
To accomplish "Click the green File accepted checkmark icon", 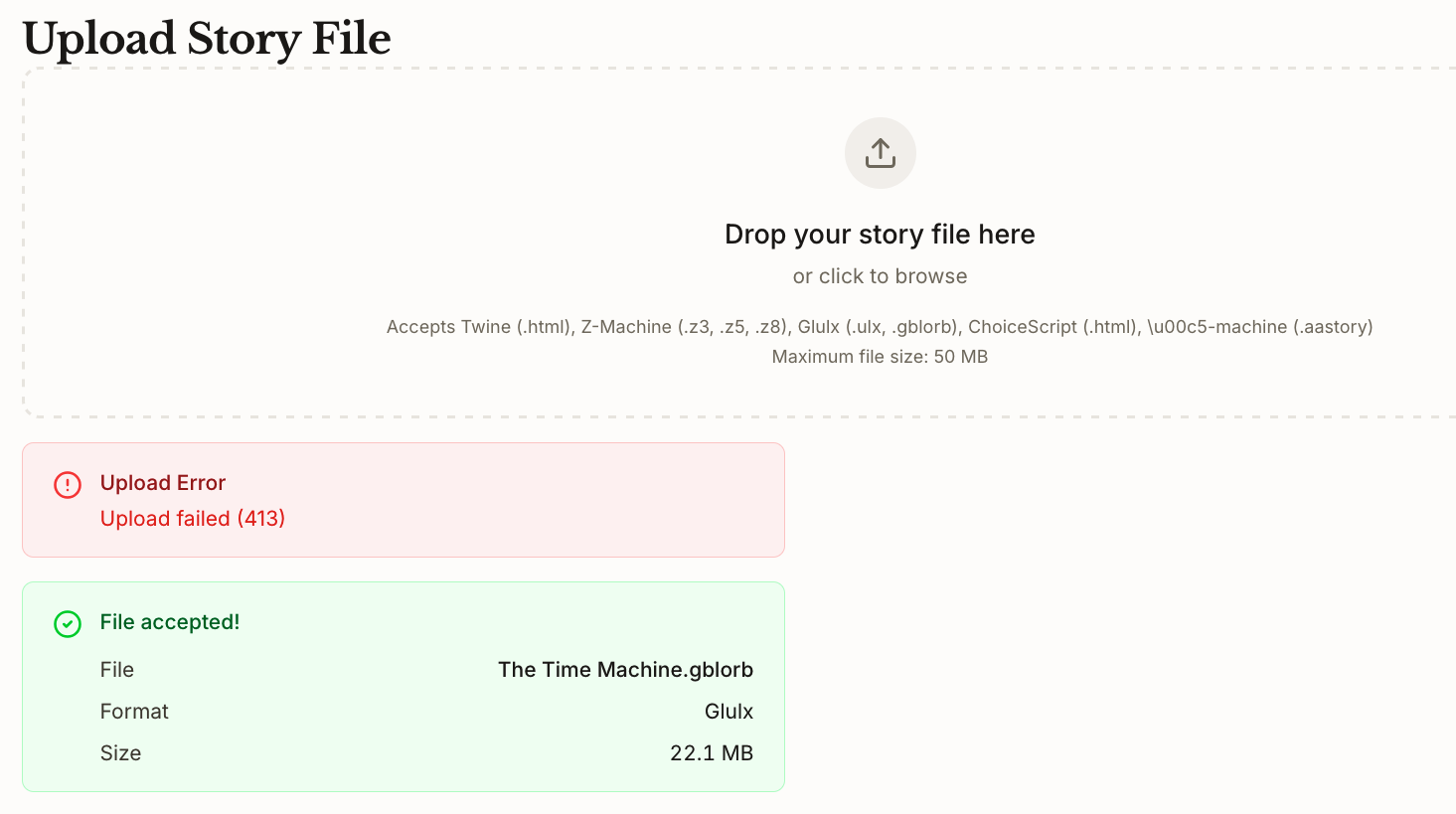I will (x=68, y=623).
